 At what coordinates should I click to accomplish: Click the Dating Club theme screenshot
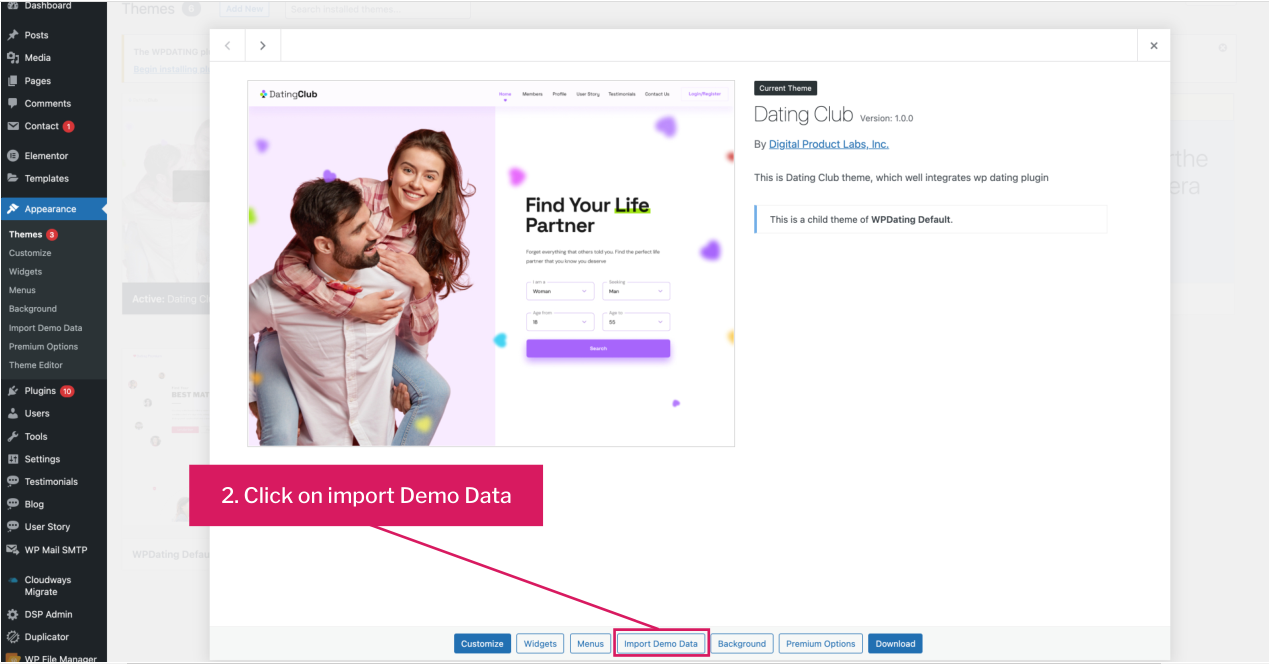pos(491,263)
